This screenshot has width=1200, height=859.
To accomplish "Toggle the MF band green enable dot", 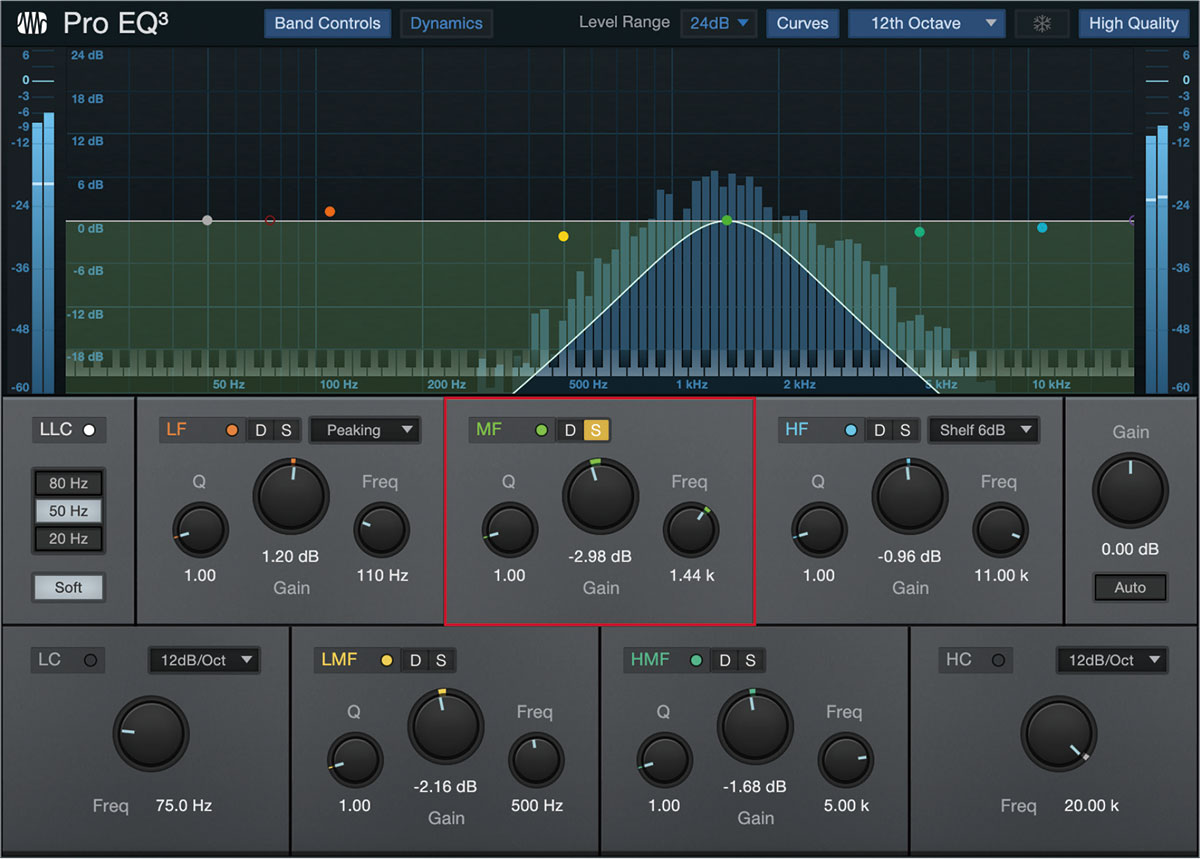I will point(542,431).
